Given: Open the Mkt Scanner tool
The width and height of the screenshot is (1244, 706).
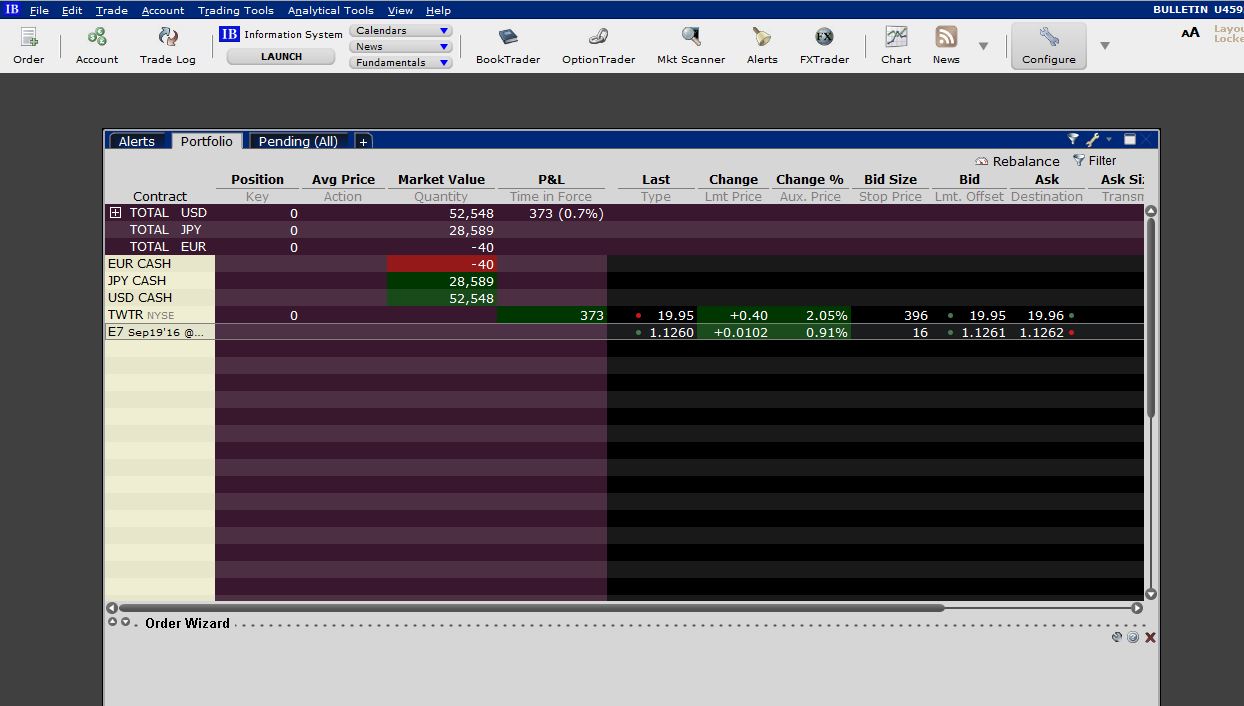Looking at the screenshot, I should click(x=691, y=38).
